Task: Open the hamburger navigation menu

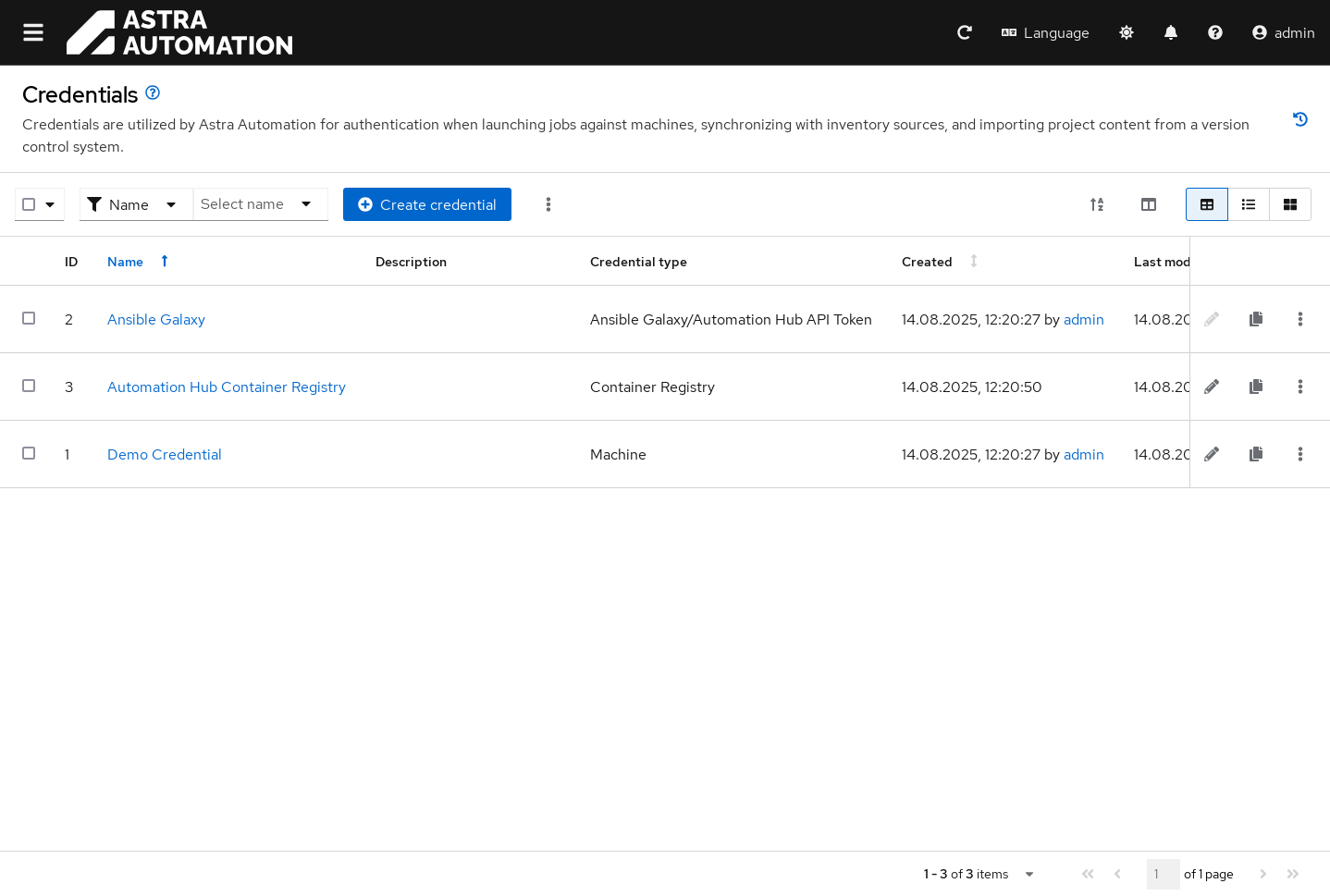Action: click(x=33, y=32)
